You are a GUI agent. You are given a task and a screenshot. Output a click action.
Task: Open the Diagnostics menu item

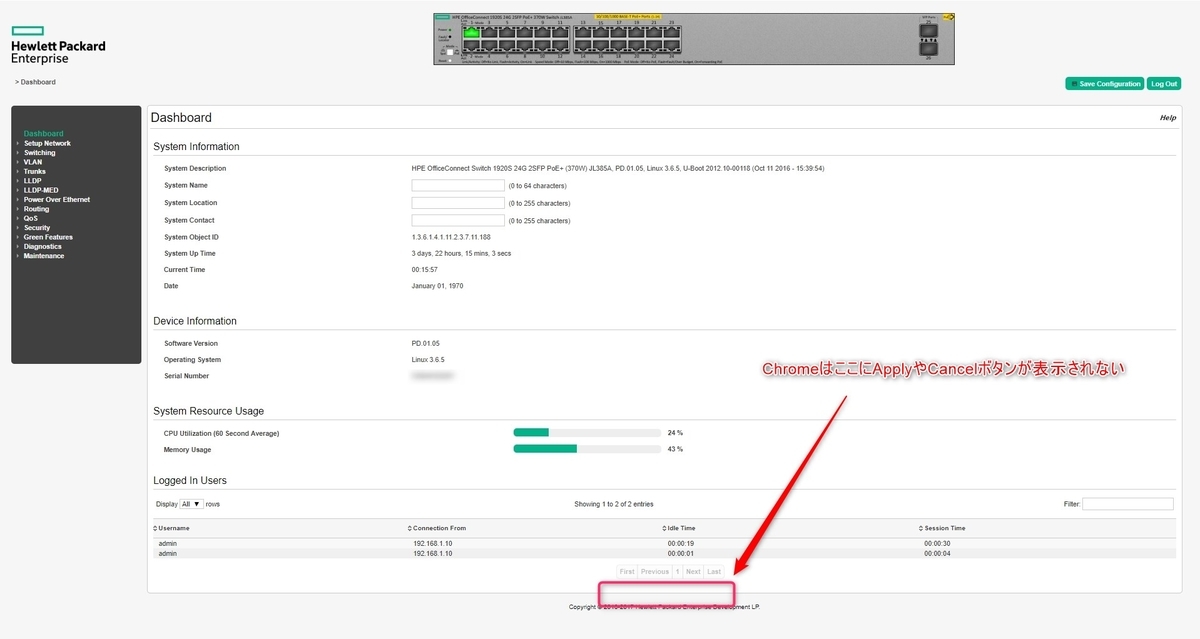pos(43,246)
